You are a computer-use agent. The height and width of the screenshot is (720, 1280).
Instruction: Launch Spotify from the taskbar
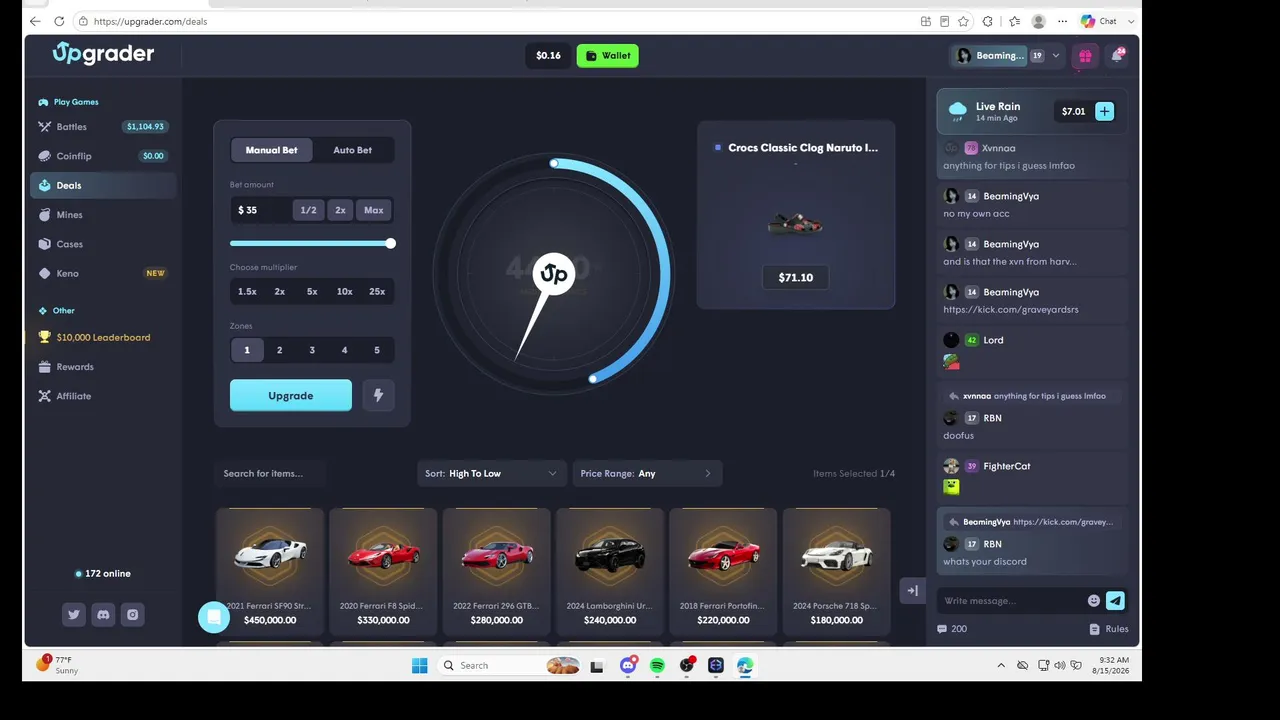(657, 665)
